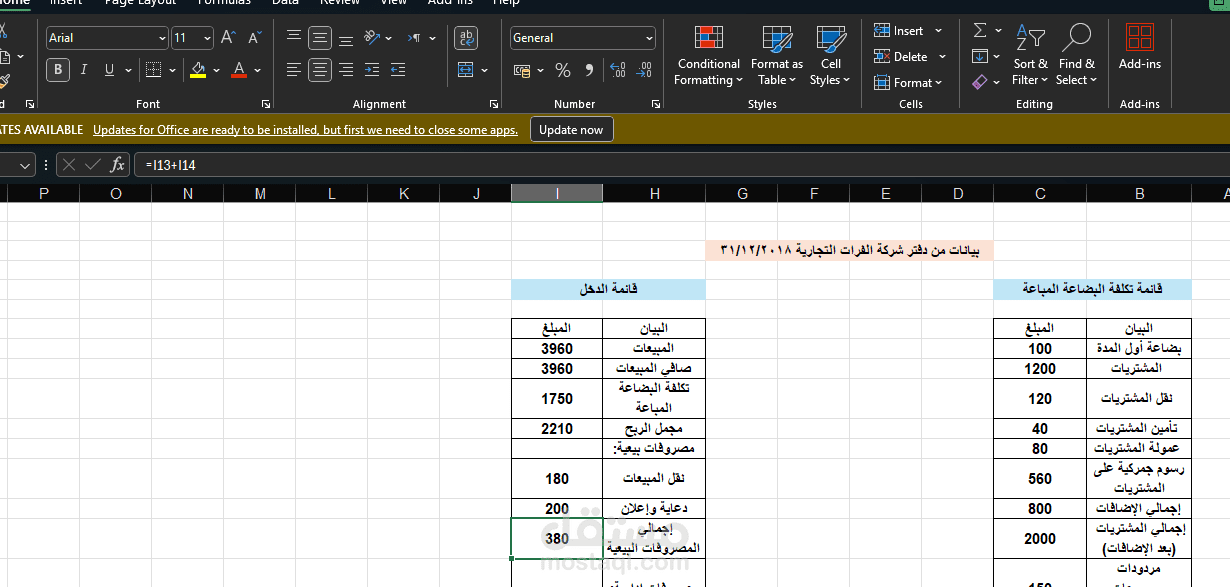Apply Bottom Align to the cell

click(x=346, y=38)
